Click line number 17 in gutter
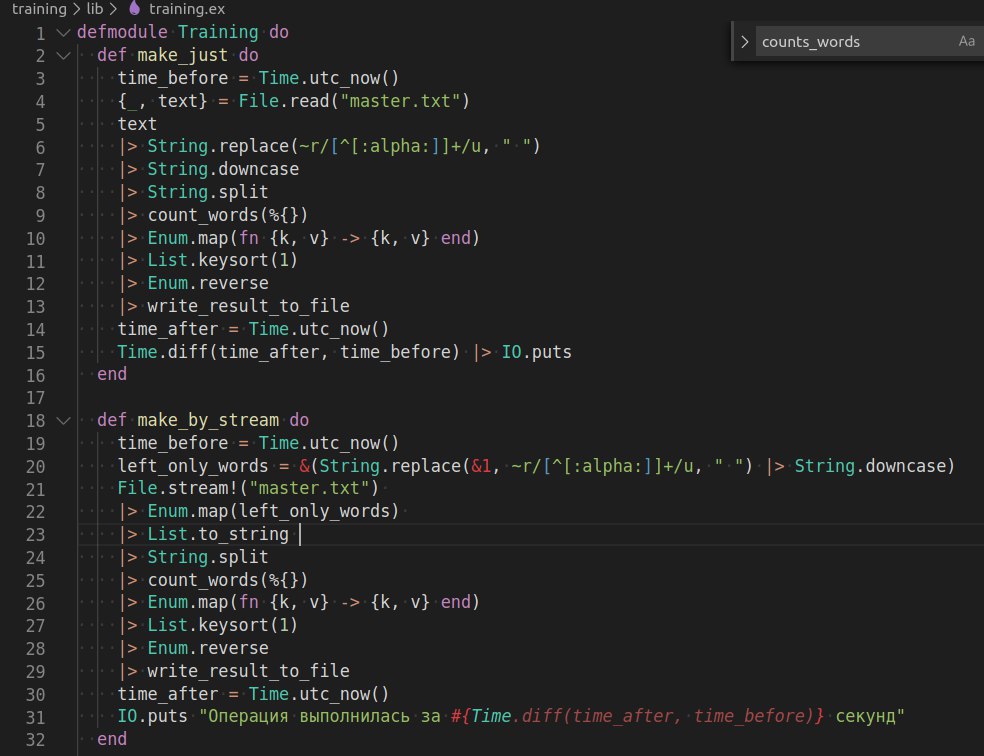Viewport: 984px width, 756px height. pyautogui.click(x=36, y=398)
